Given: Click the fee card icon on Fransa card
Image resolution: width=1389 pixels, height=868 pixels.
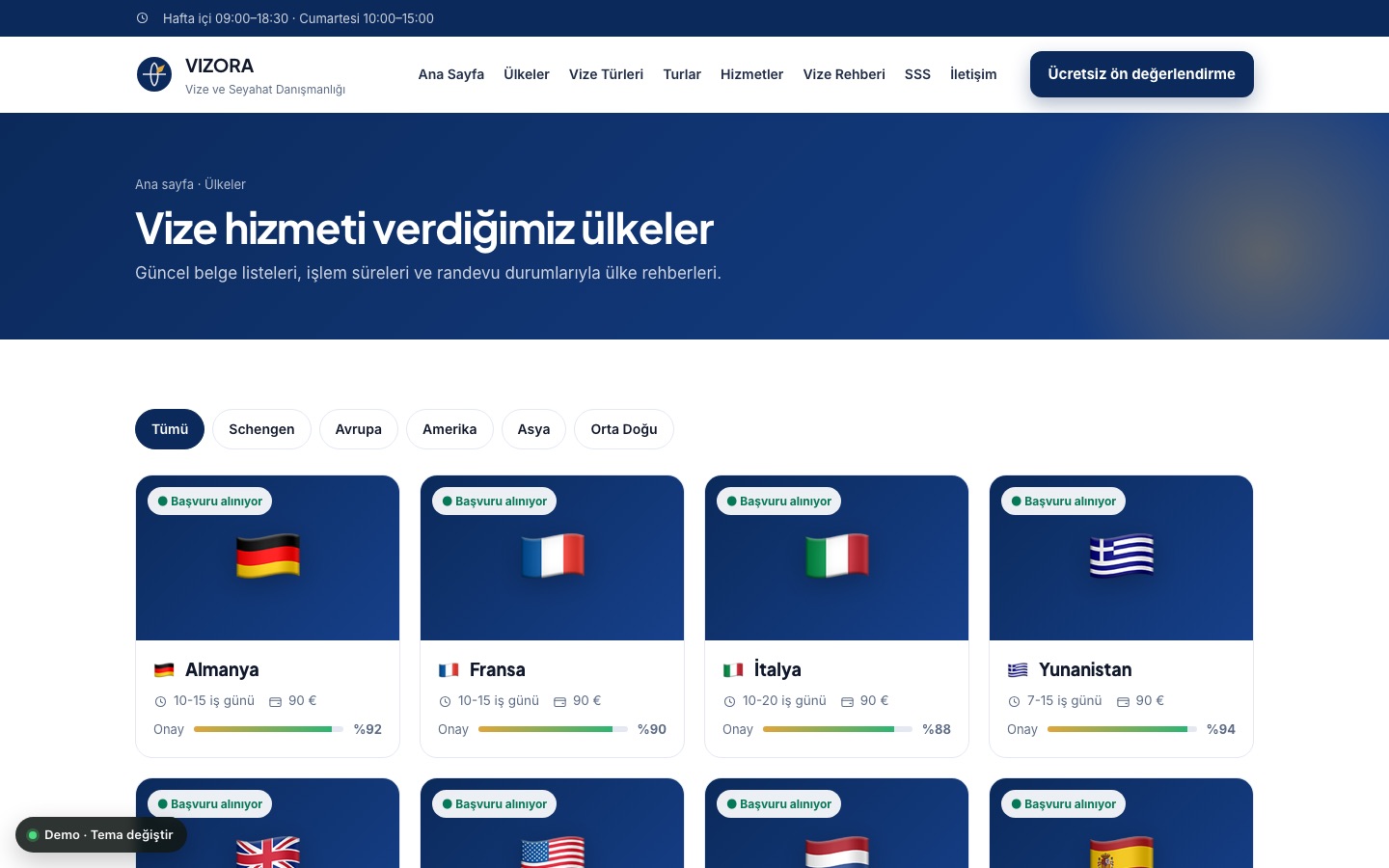Looking at the screenshot, I should pyautogui.click(x=559, y=701).
